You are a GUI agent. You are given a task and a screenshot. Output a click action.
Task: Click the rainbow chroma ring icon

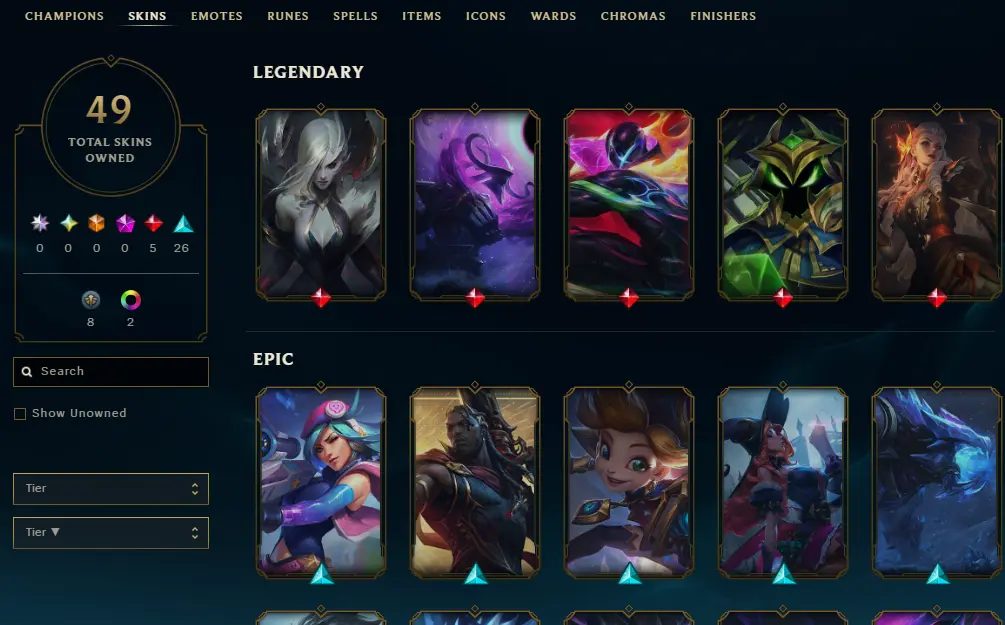131,300
